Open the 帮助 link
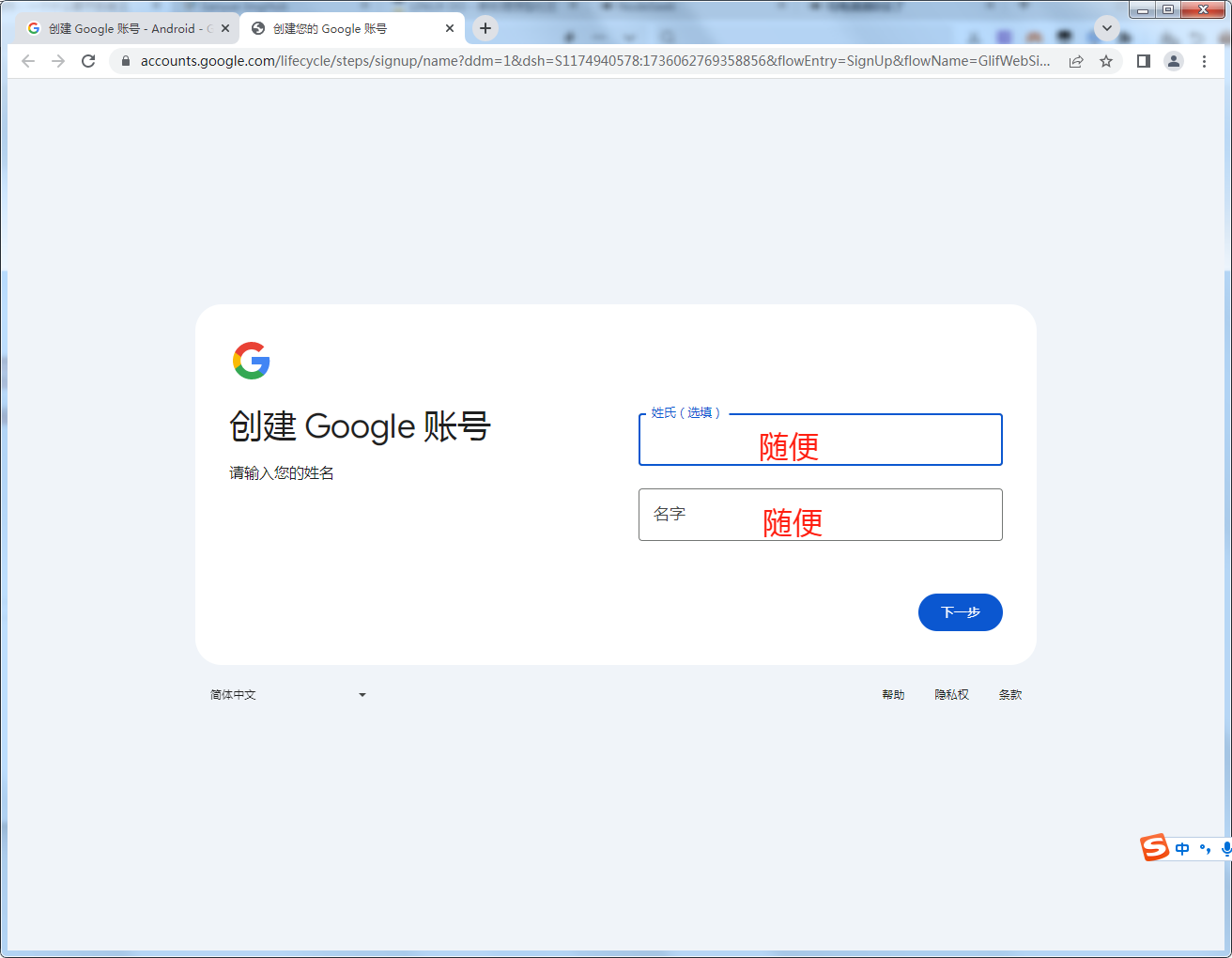Screen dimensions: 1232x958 click(893, 695)
